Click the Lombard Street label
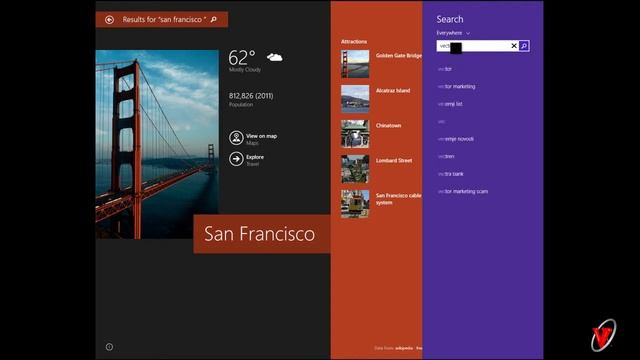 [x=394, y=161]
